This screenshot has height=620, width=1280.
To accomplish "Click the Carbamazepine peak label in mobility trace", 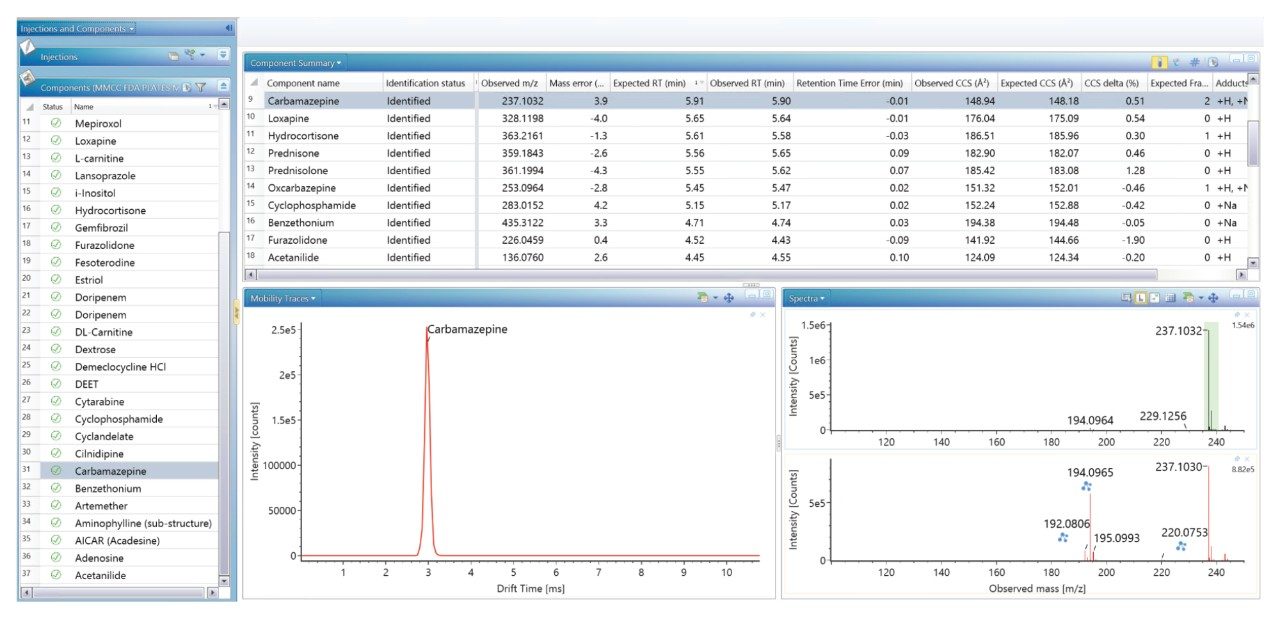I will coord(467,329).
